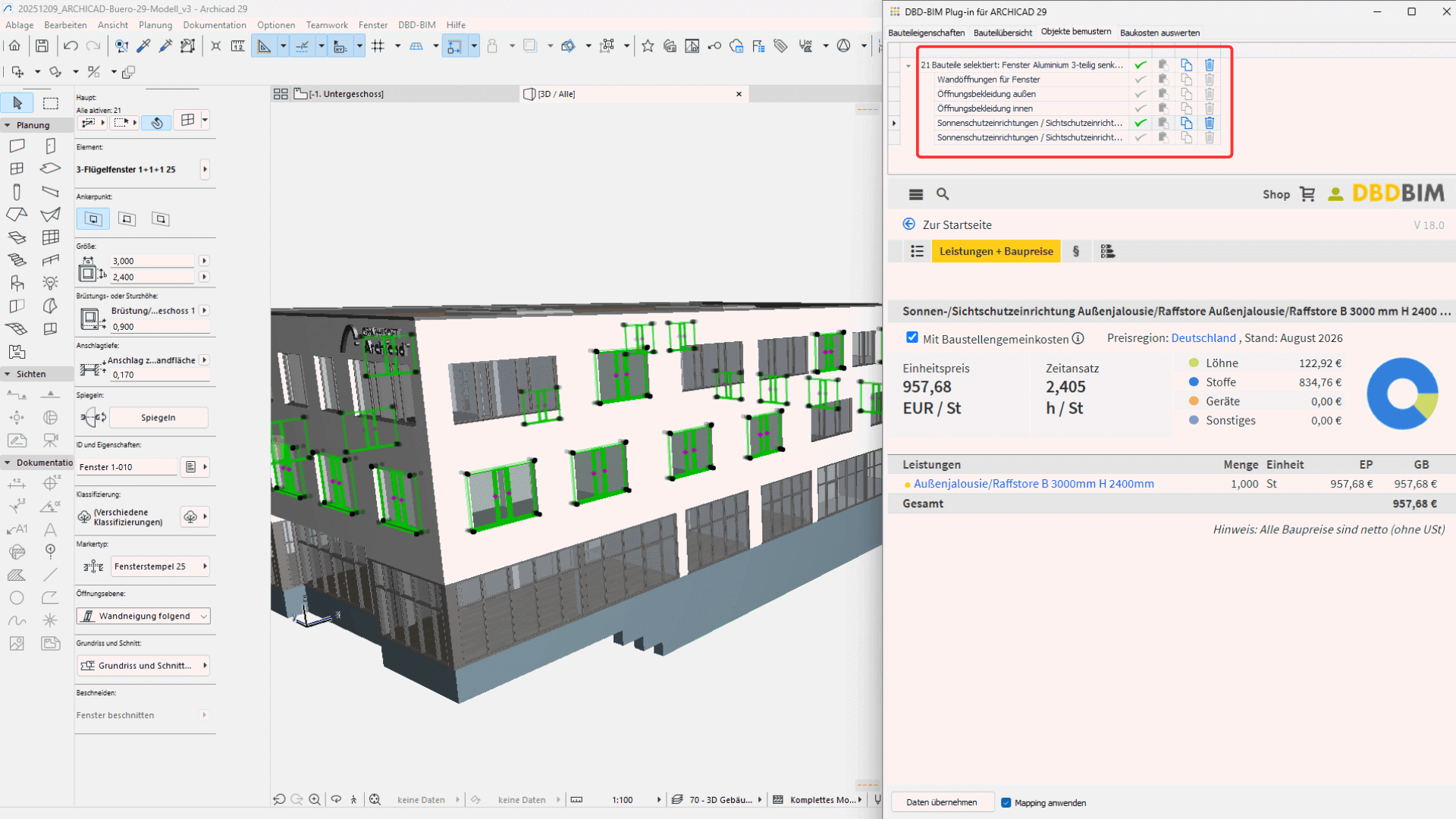1456x819 pixels.
Task: Toggle Mit Baustellengemeinkosten checkbox
Action: coord(912,337)
